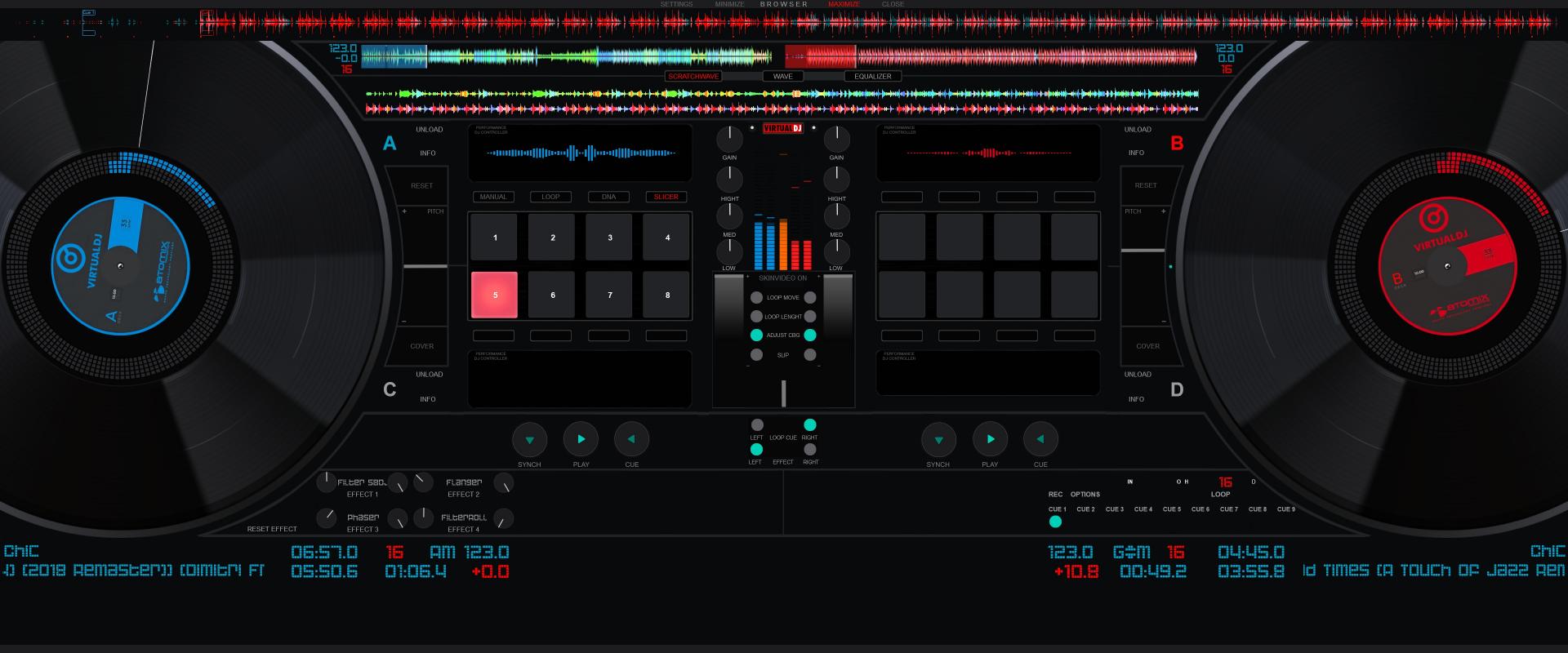The image size is (1568, 653).
Task: Adjust the right GAIN knob
Action: pos(837,139)
